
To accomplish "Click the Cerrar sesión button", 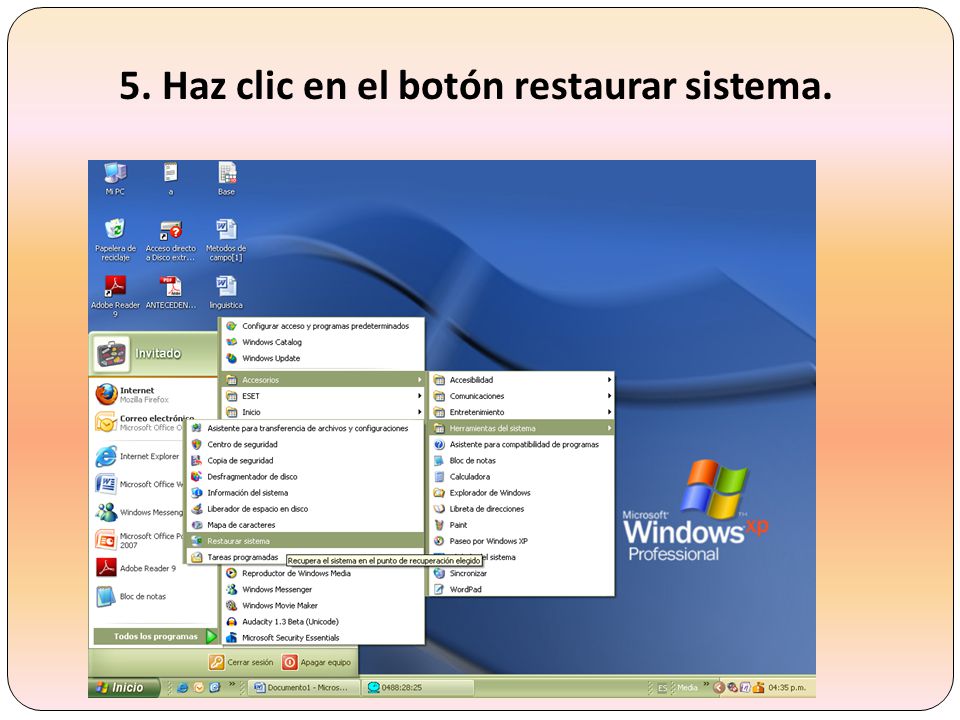I will point(241,662).
